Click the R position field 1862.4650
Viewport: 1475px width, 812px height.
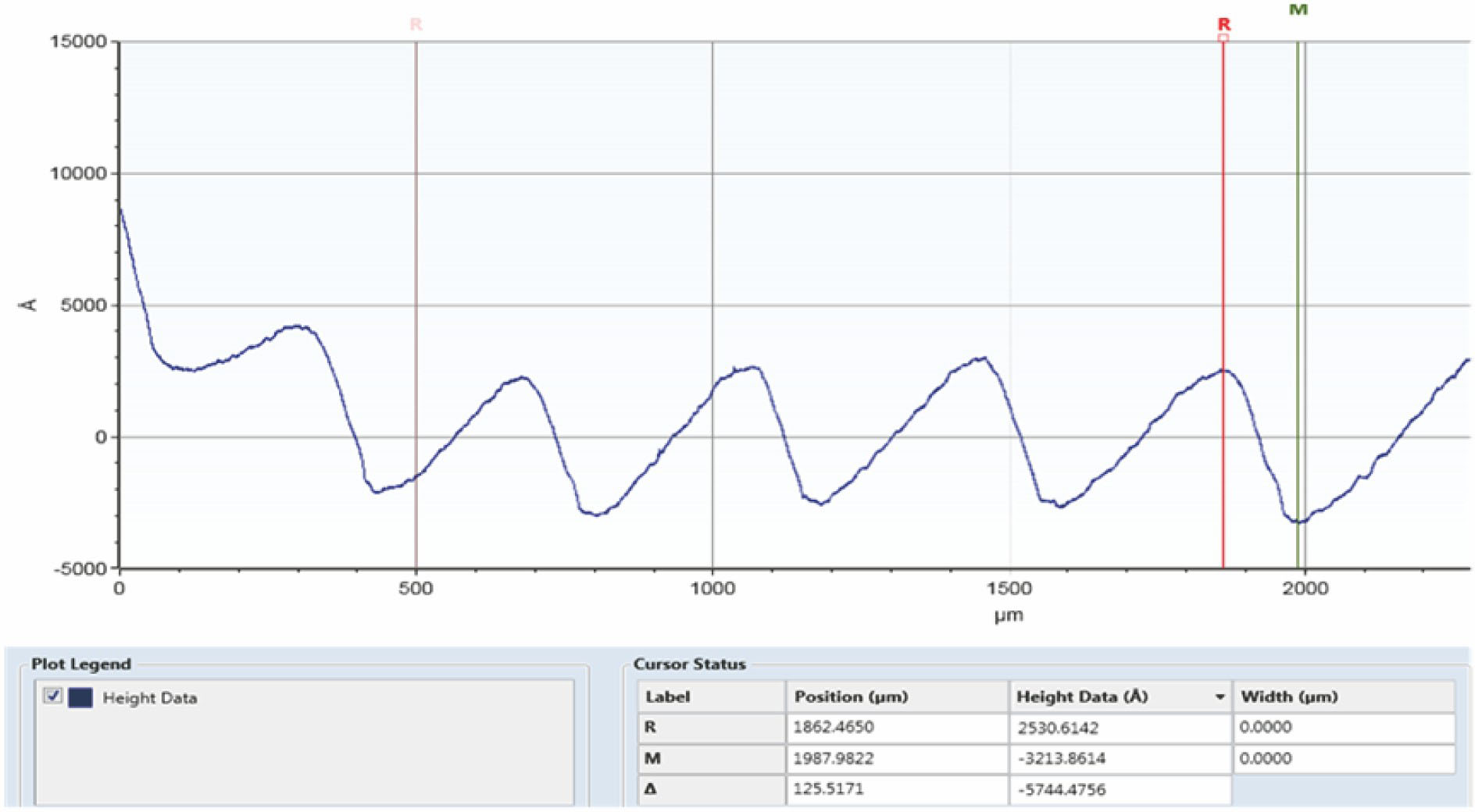click(834, 727)
